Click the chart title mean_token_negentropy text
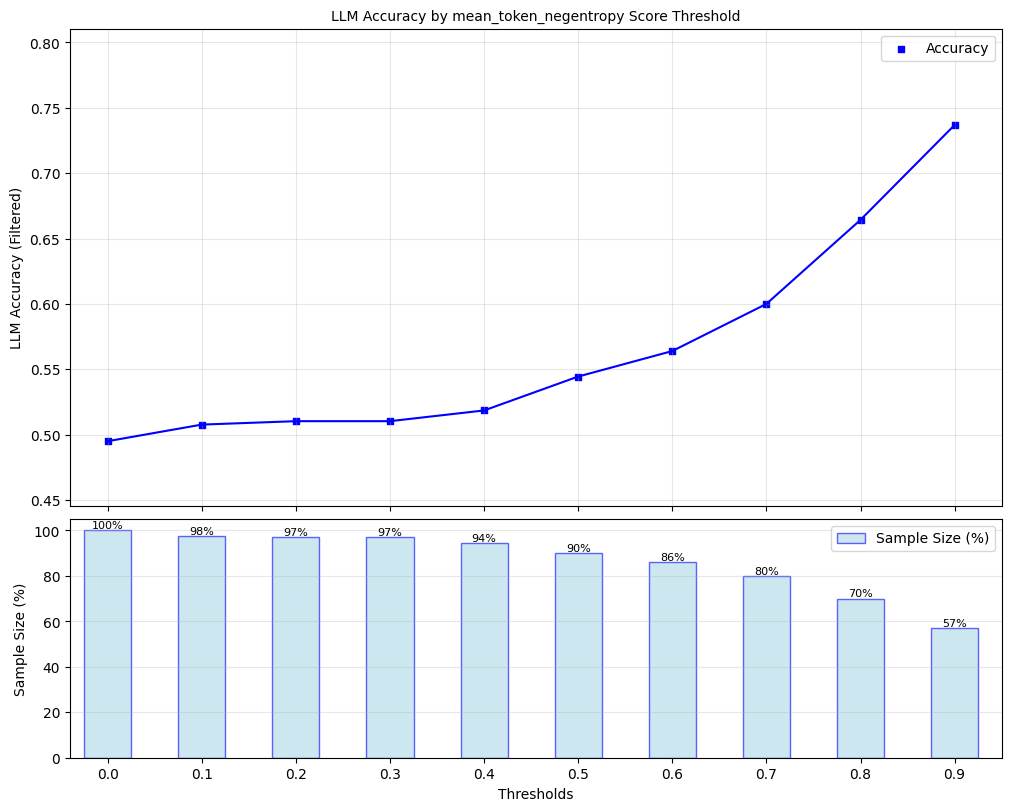 pyautogui.click(x=535, y=16)
